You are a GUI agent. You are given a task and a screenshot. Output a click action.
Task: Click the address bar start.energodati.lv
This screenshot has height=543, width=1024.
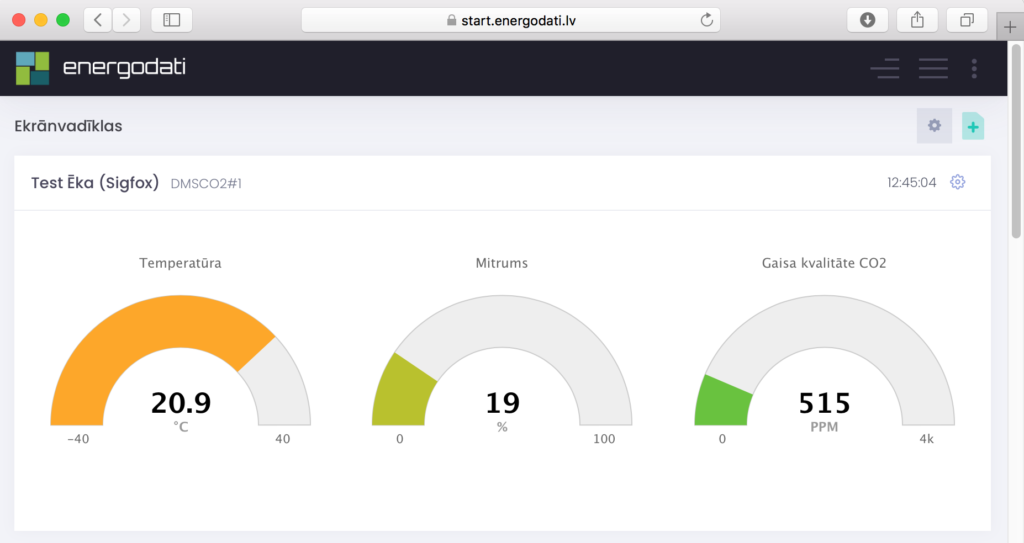click(511, 20)
